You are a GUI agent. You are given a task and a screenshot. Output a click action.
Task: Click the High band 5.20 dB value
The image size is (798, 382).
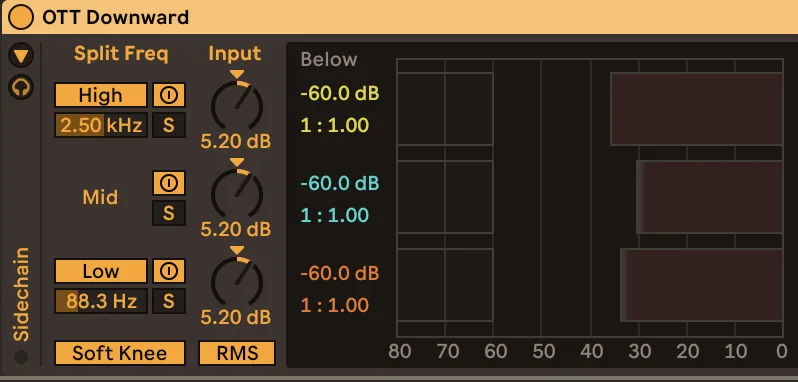[236, 141]
